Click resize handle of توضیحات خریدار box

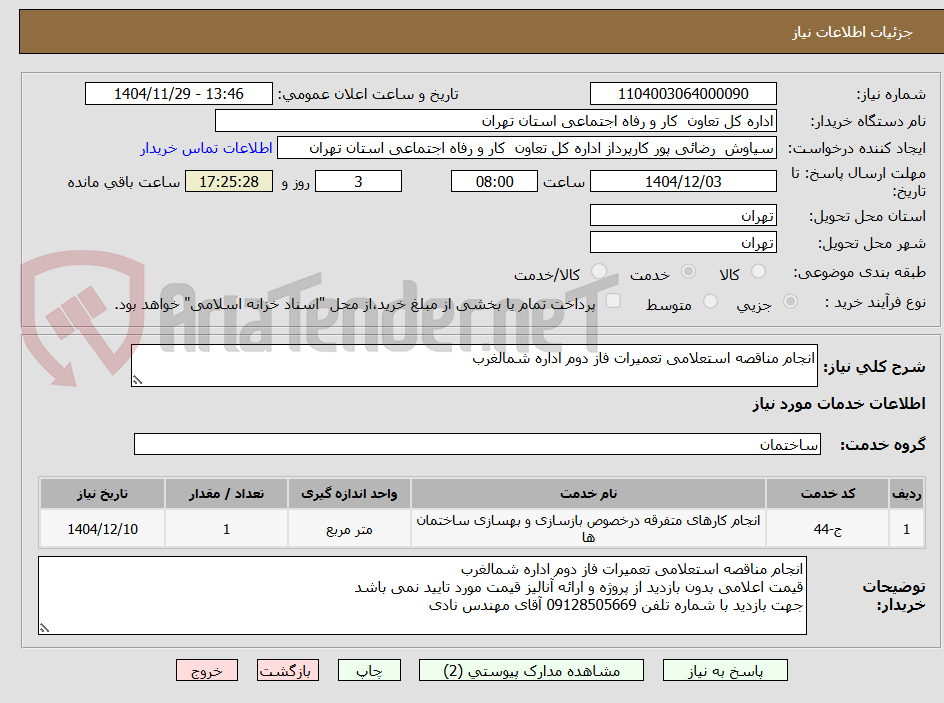pyautogui.click(x=44, y=628)
